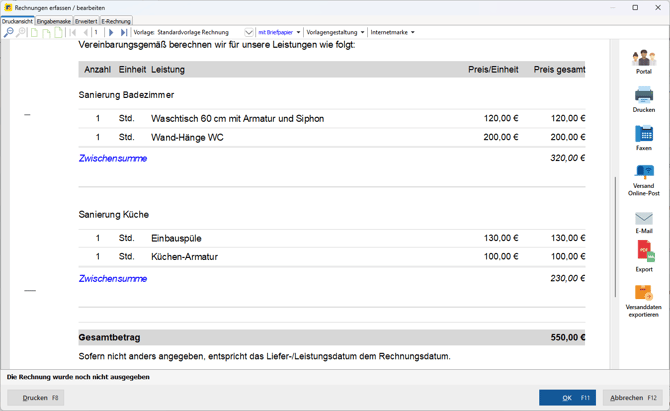
Task: Click the Preis gesamt column header
Action: tap(559, 70)
